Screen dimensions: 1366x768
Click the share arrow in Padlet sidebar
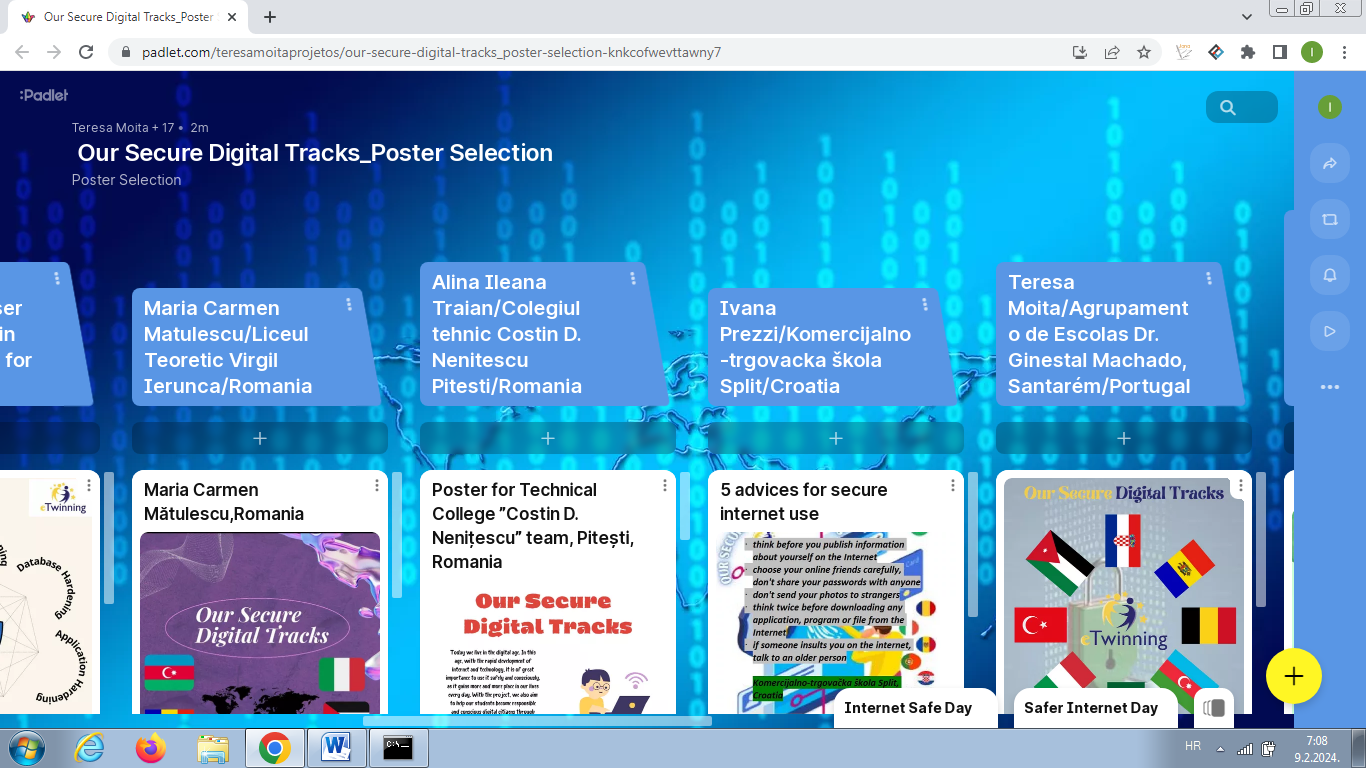[x=1329, y=164]
